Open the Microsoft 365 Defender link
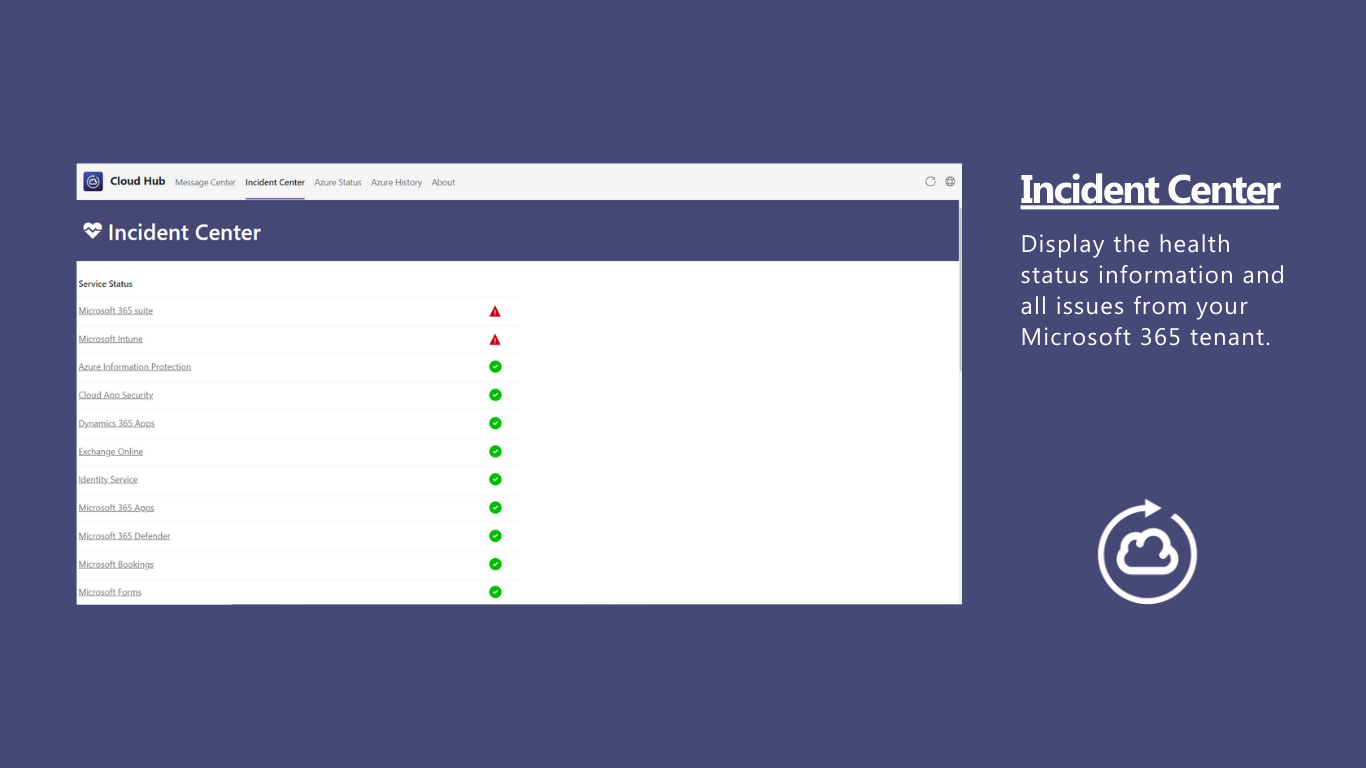Screen dimensions: 1366x768 (125, 536)
